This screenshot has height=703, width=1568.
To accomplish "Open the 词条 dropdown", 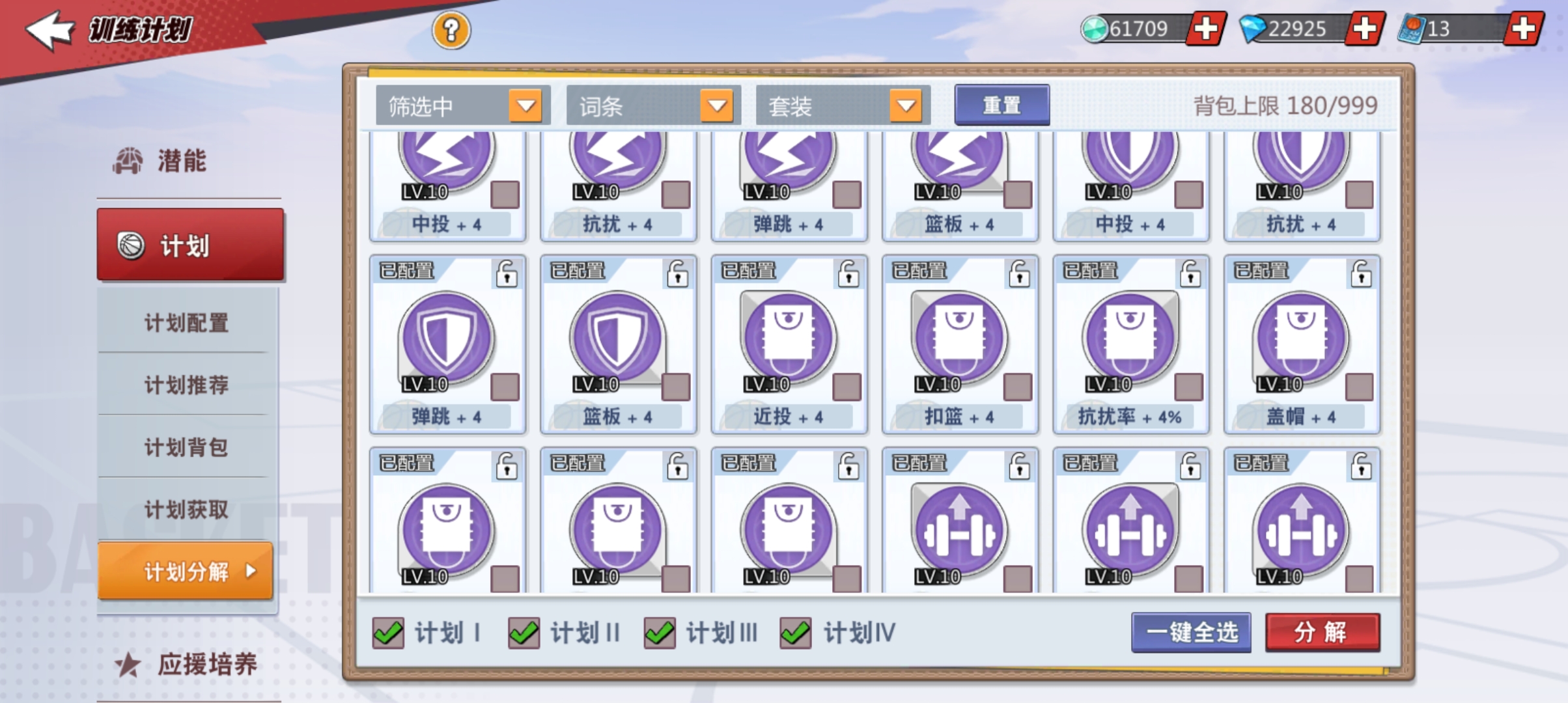I will [654, 105].
